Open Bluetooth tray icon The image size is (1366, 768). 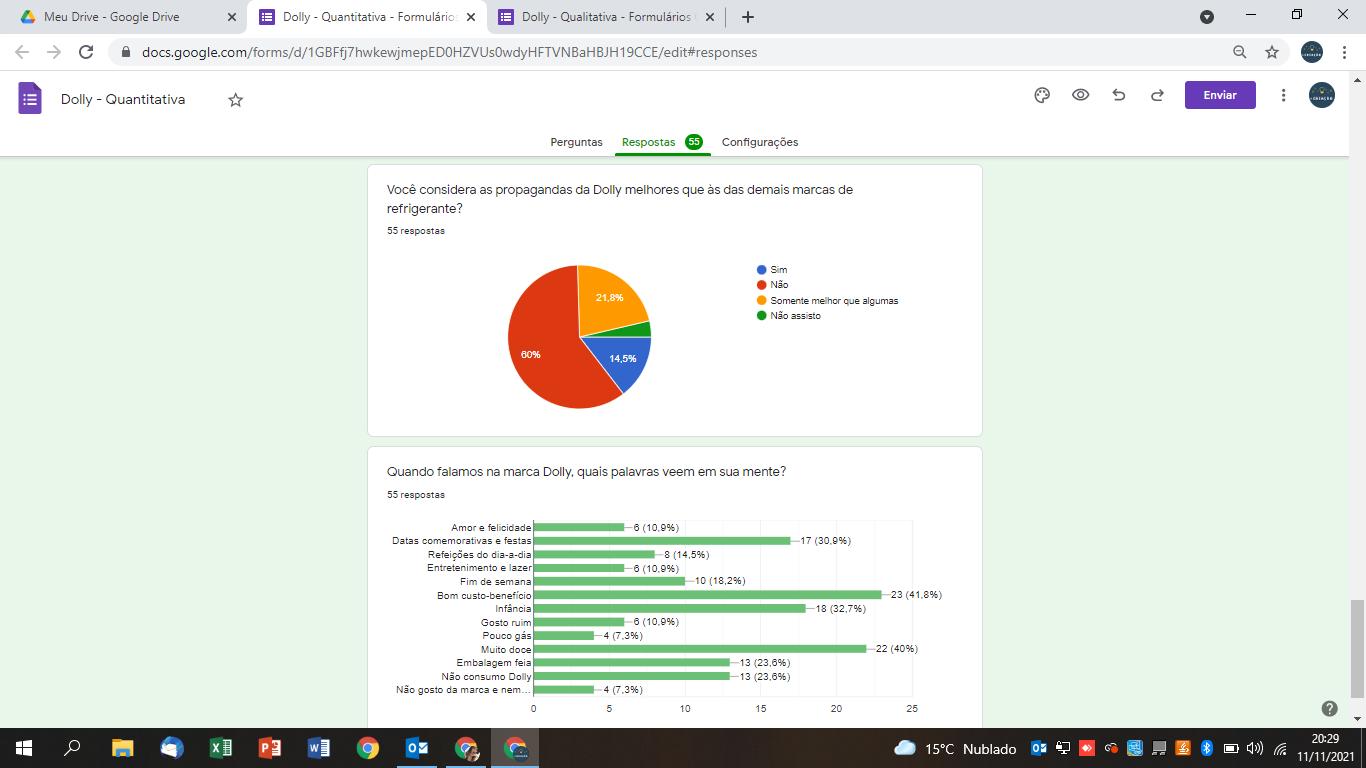[x=1206, y=748]
